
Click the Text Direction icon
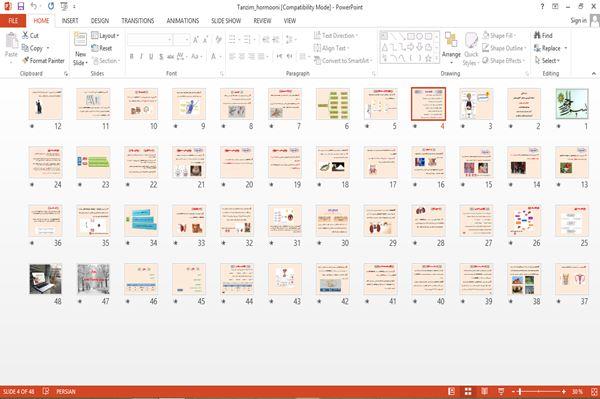pos(317,35)
